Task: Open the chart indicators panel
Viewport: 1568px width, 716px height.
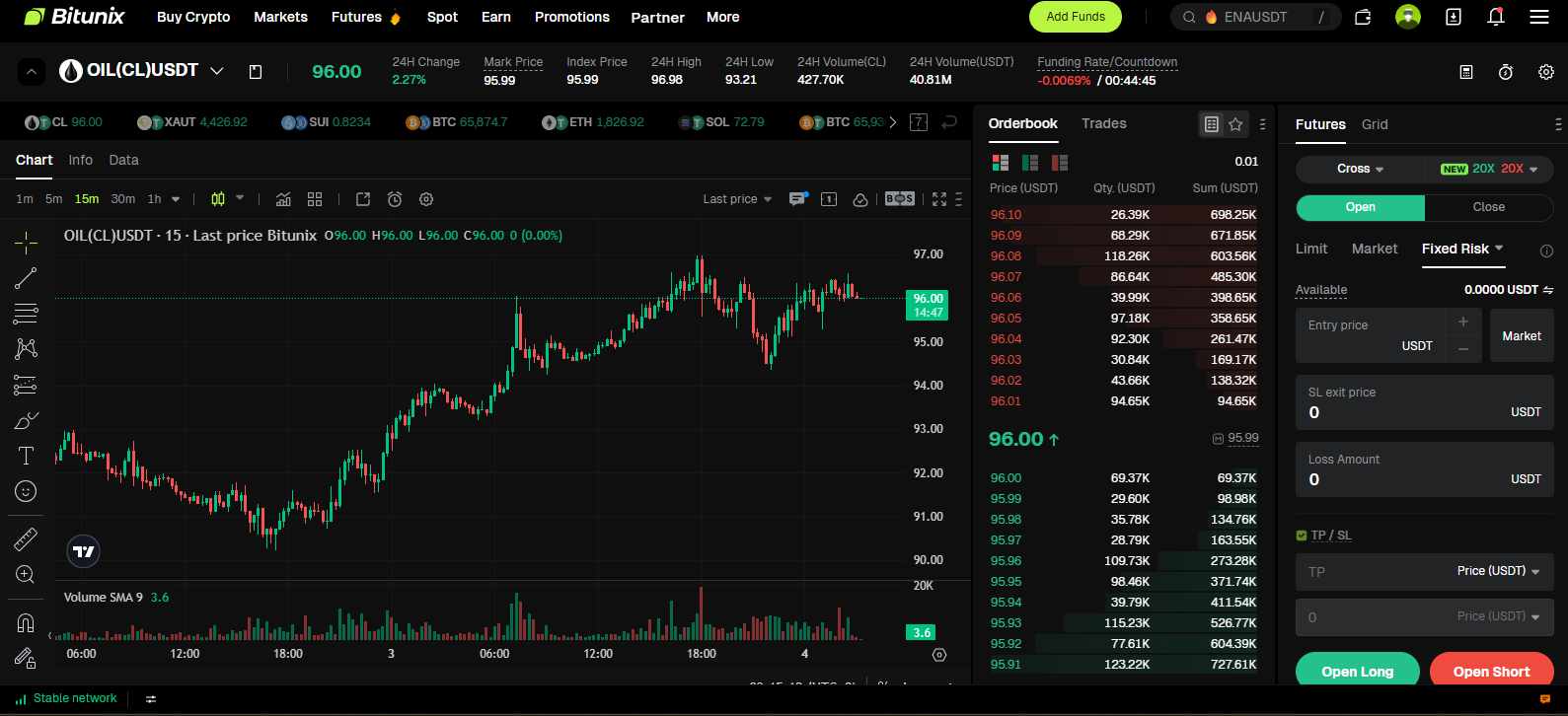Action: pyautogui.click(x=283, y=199)
